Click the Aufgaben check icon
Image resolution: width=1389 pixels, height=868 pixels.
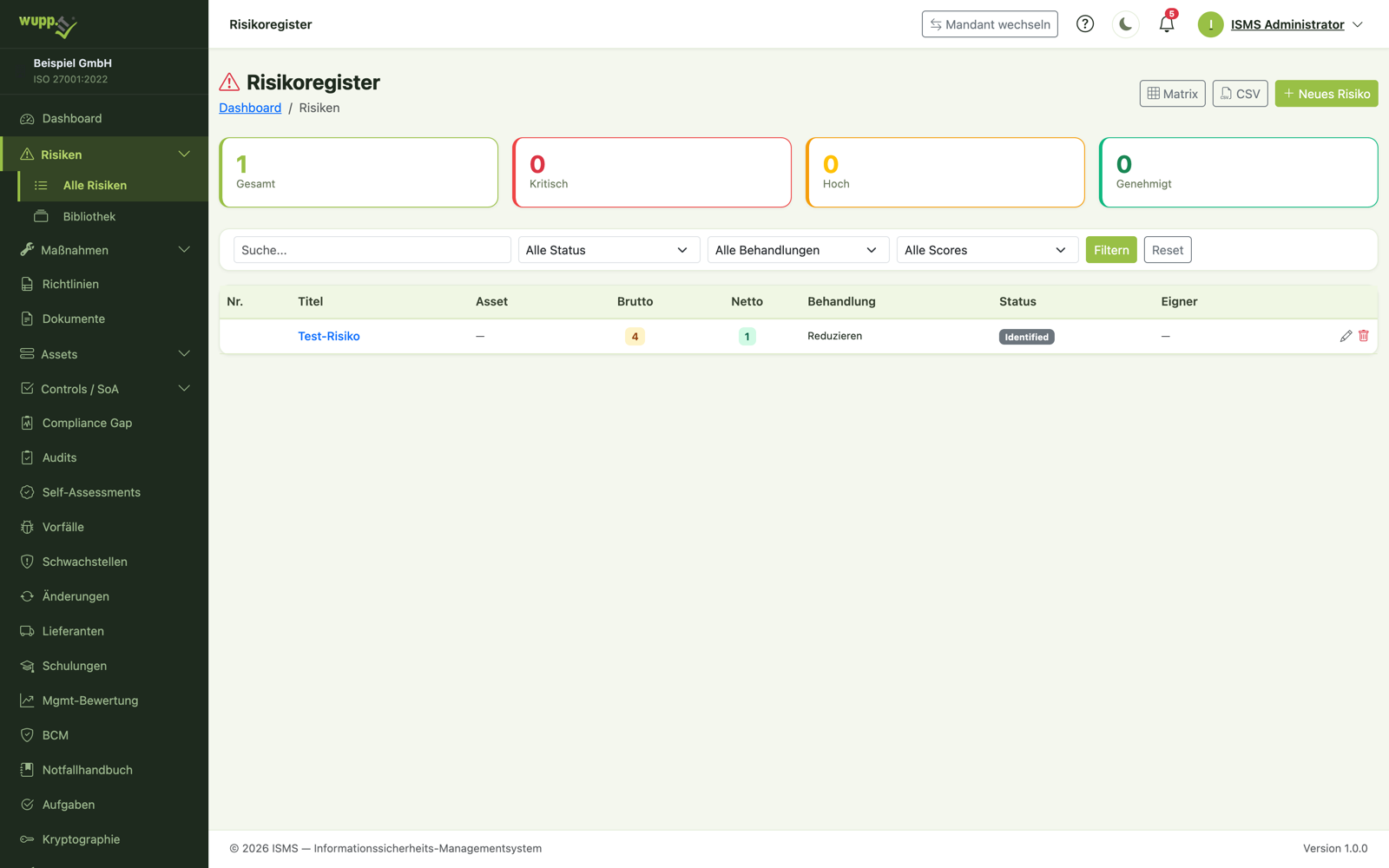click(x=27, y=805)
